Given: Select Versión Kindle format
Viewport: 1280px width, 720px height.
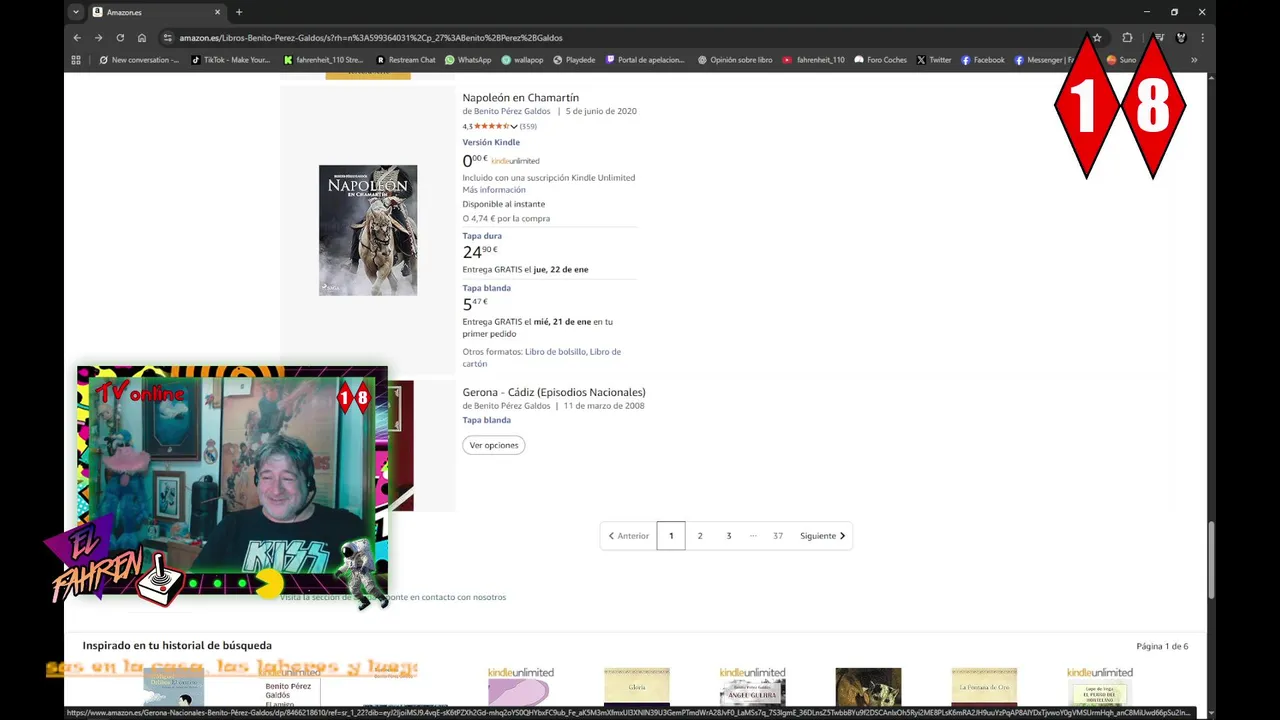Looking at the screenshot, I should (x=491, y=142).
